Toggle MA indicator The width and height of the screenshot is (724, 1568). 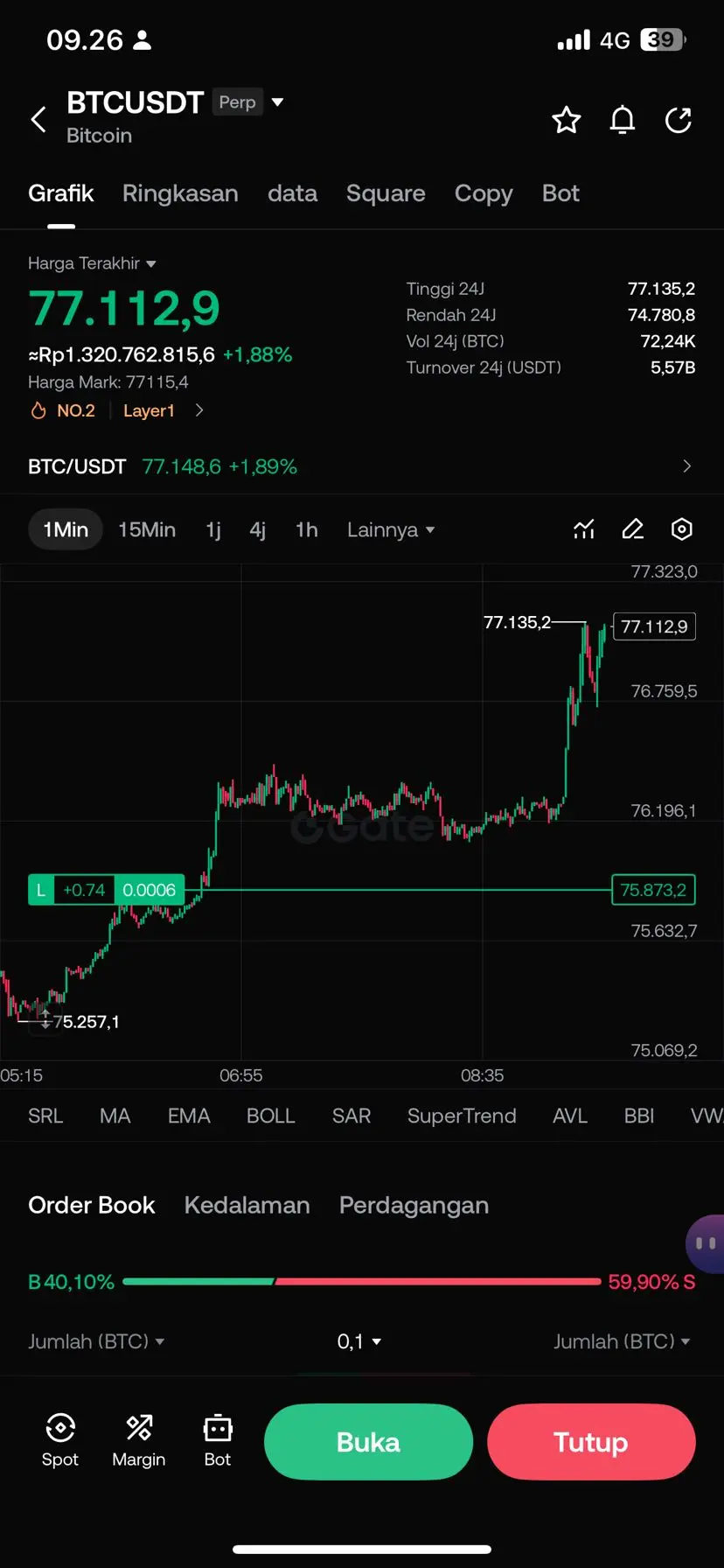point(115,1116)
